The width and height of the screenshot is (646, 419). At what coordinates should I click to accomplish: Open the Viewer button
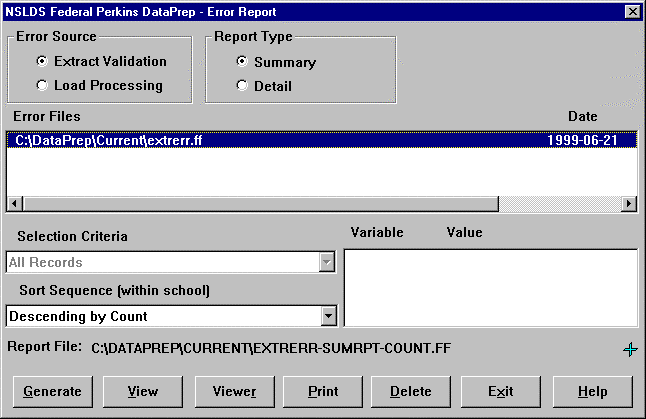click(x=234, y=391)
